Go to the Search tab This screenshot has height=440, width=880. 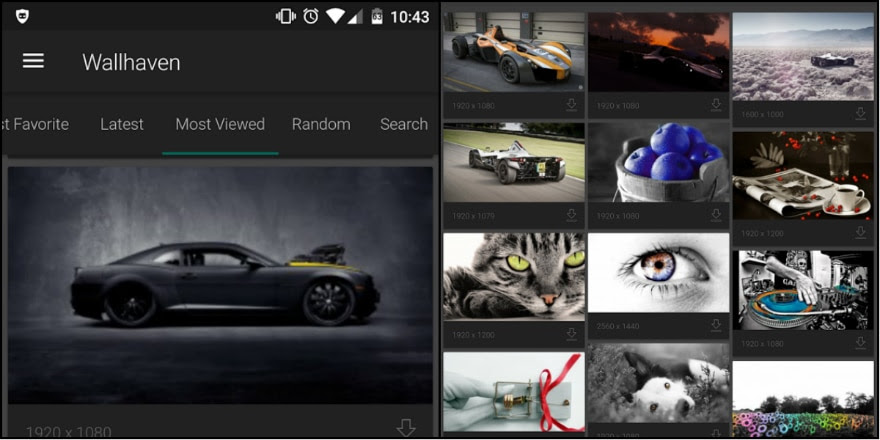(404, 124)
